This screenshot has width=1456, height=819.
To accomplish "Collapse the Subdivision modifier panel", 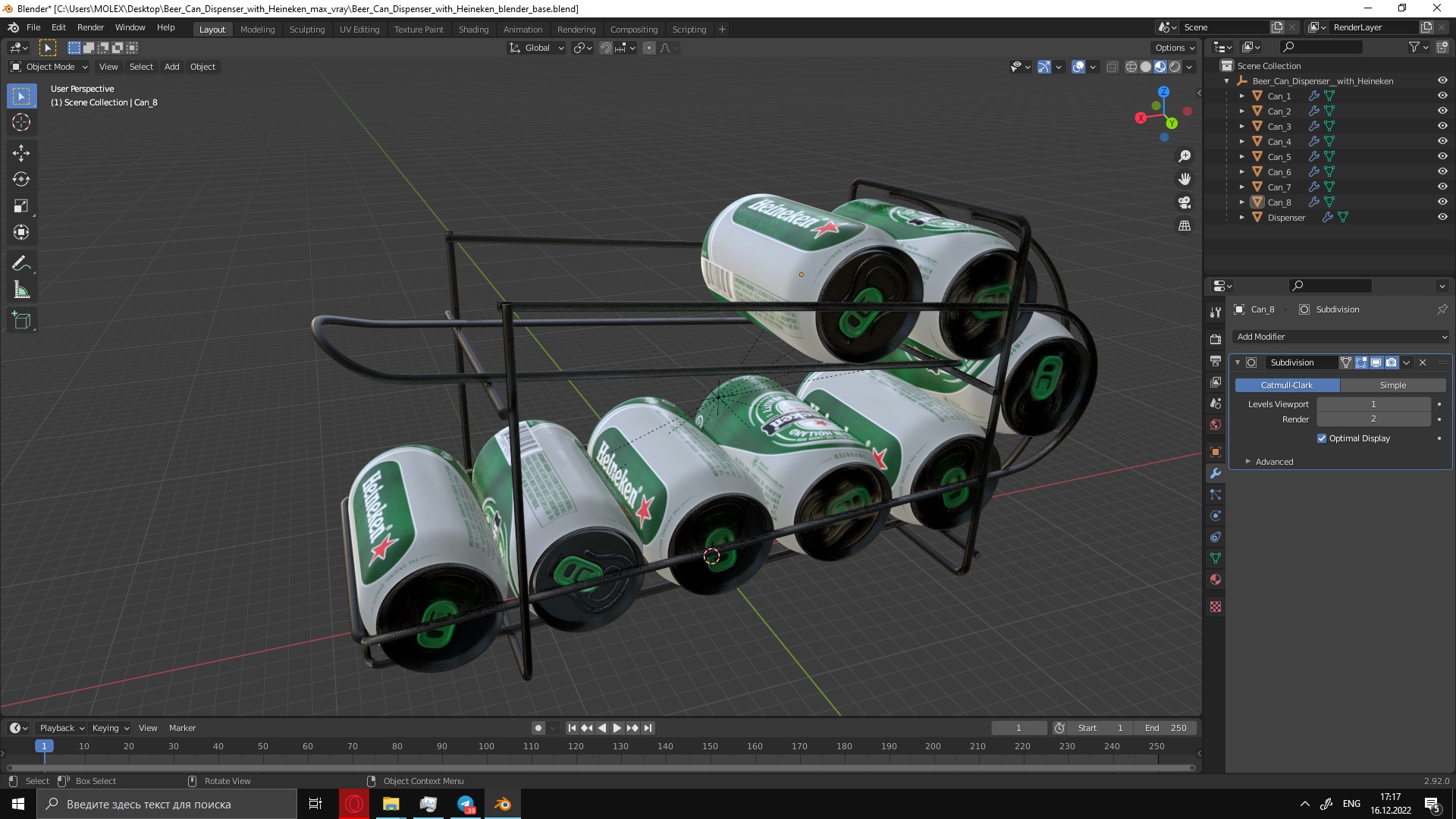I will [x=1238, y=362].
